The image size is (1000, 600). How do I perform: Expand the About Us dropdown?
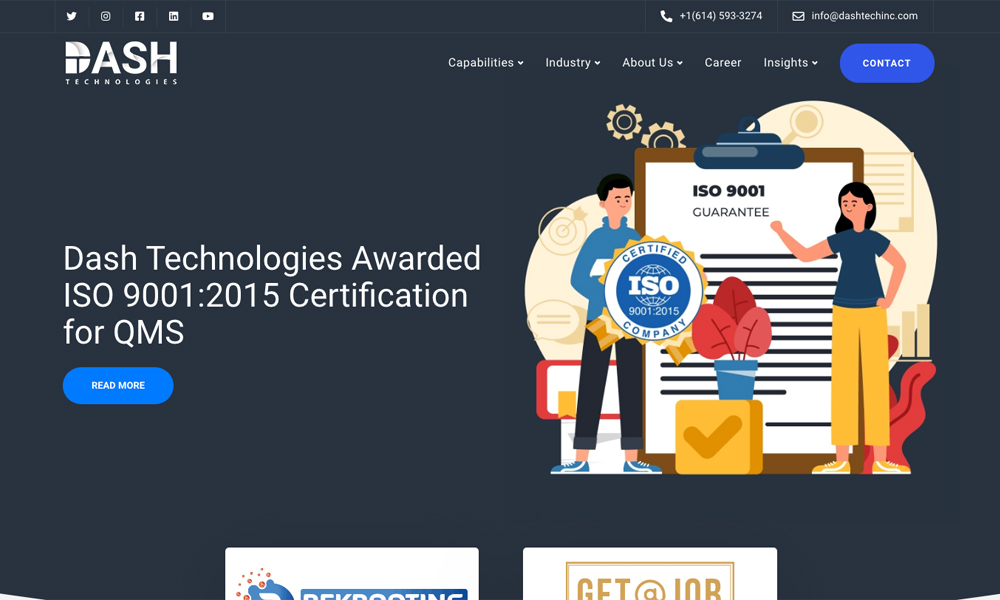coord(652,63)
